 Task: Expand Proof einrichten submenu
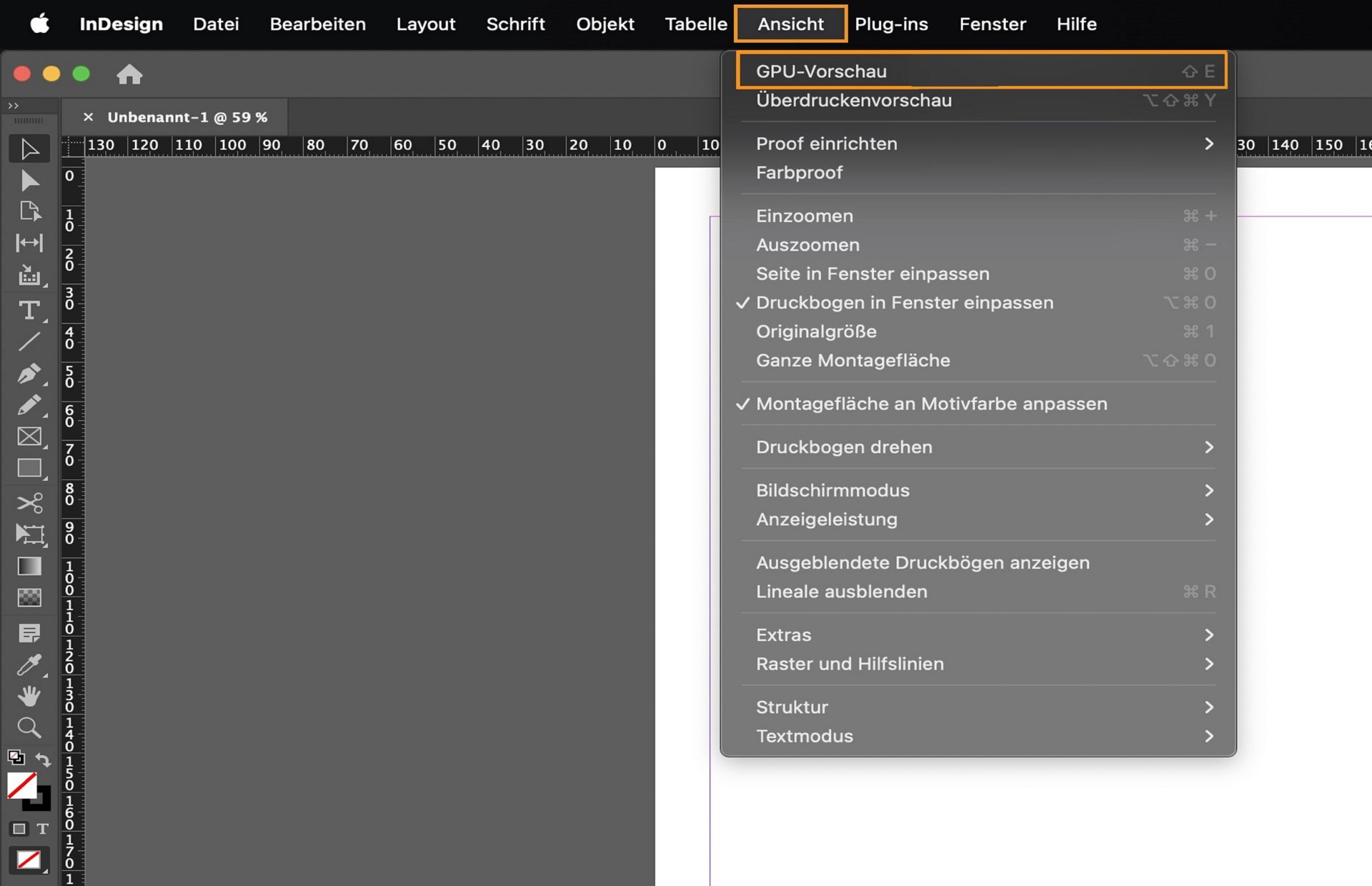coord(826,144)
